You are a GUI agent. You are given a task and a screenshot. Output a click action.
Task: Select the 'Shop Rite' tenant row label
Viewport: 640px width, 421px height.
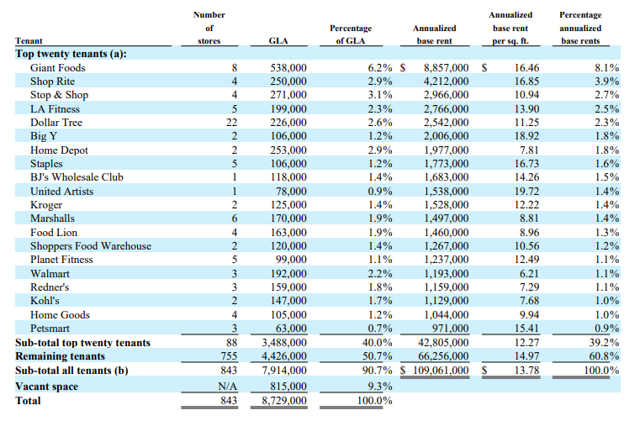coord(52,81)
